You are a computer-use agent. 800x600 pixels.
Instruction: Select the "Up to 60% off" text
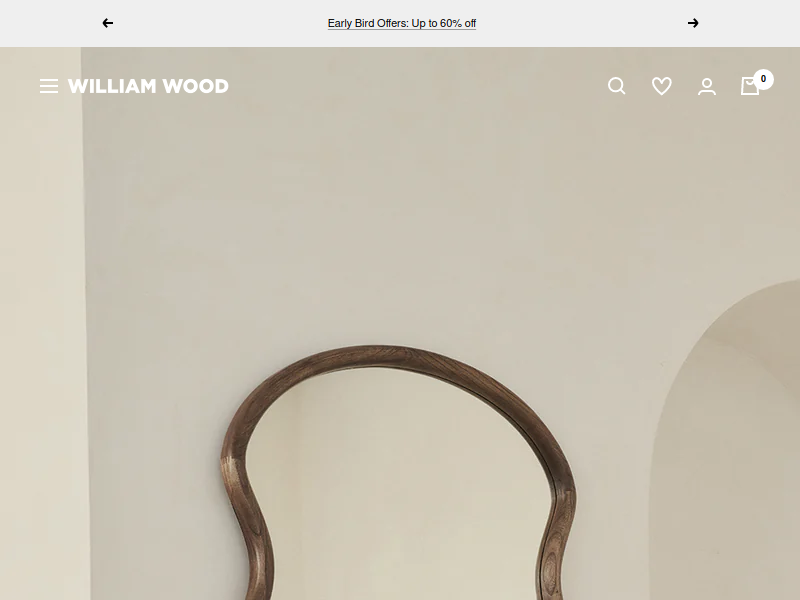443,23
